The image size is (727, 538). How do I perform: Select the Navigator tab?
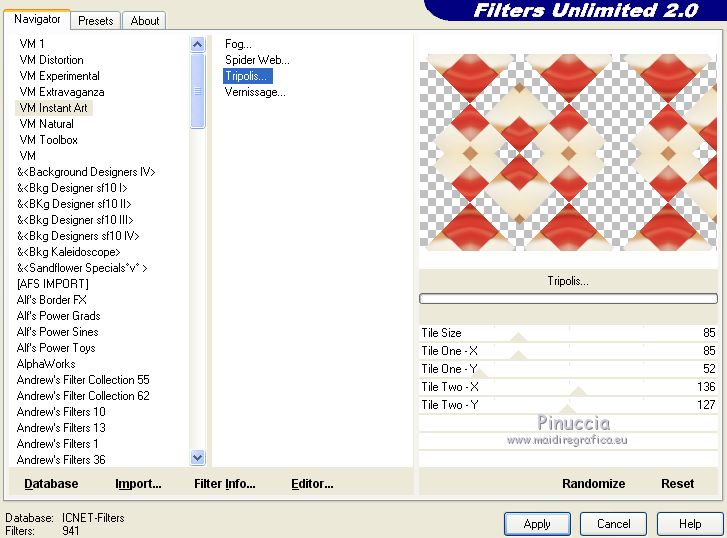(37, 19)
